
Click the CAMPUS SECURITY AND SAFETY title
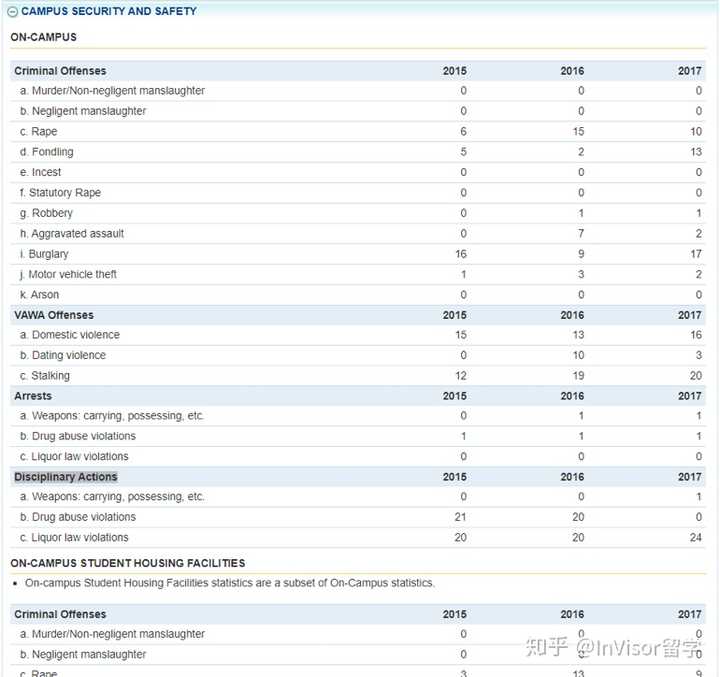pos(109,11)
